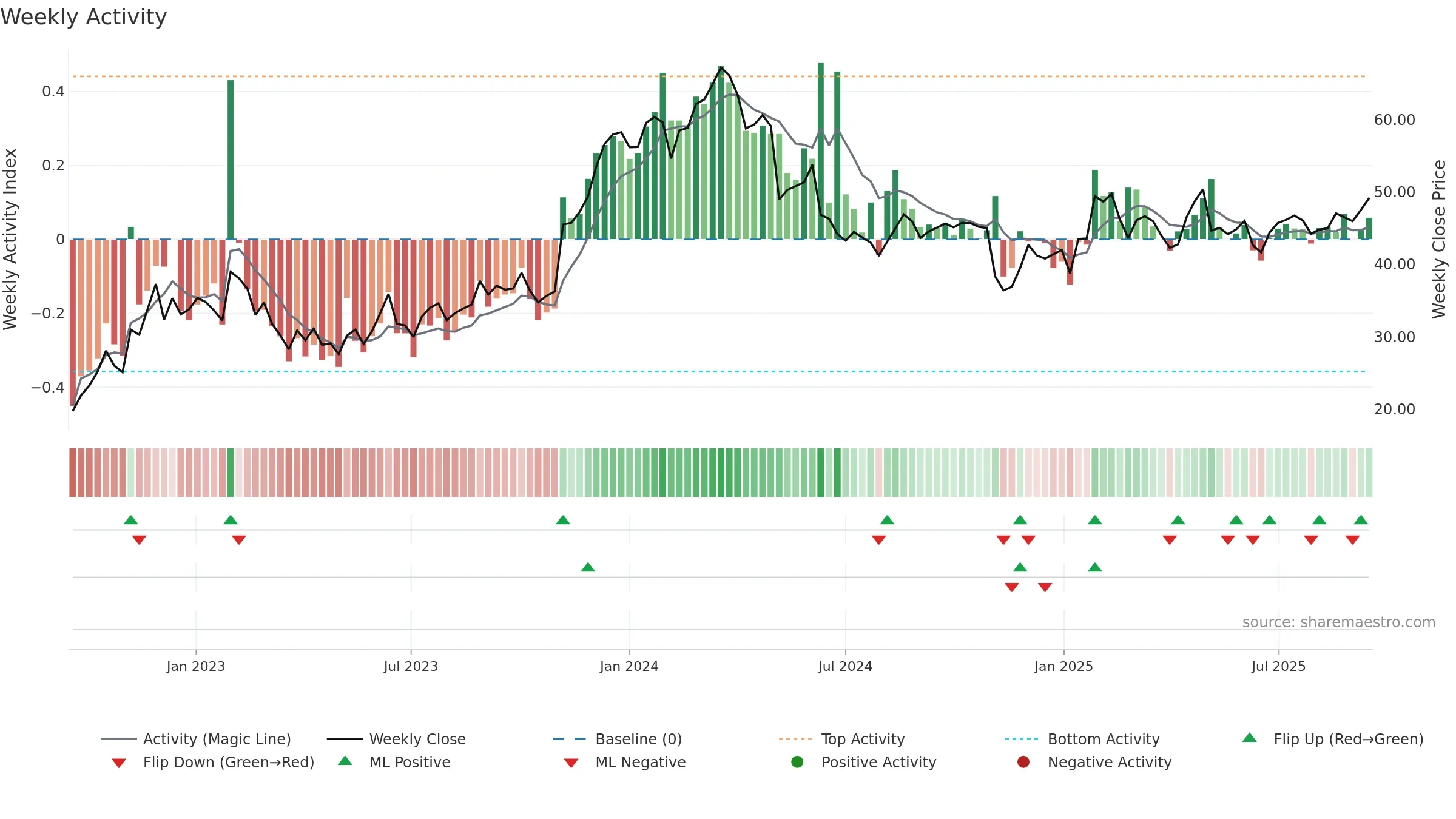The image size is (1456, 819).
Task: Toggle the ML Positive legend entry
Action: [394, 762]
